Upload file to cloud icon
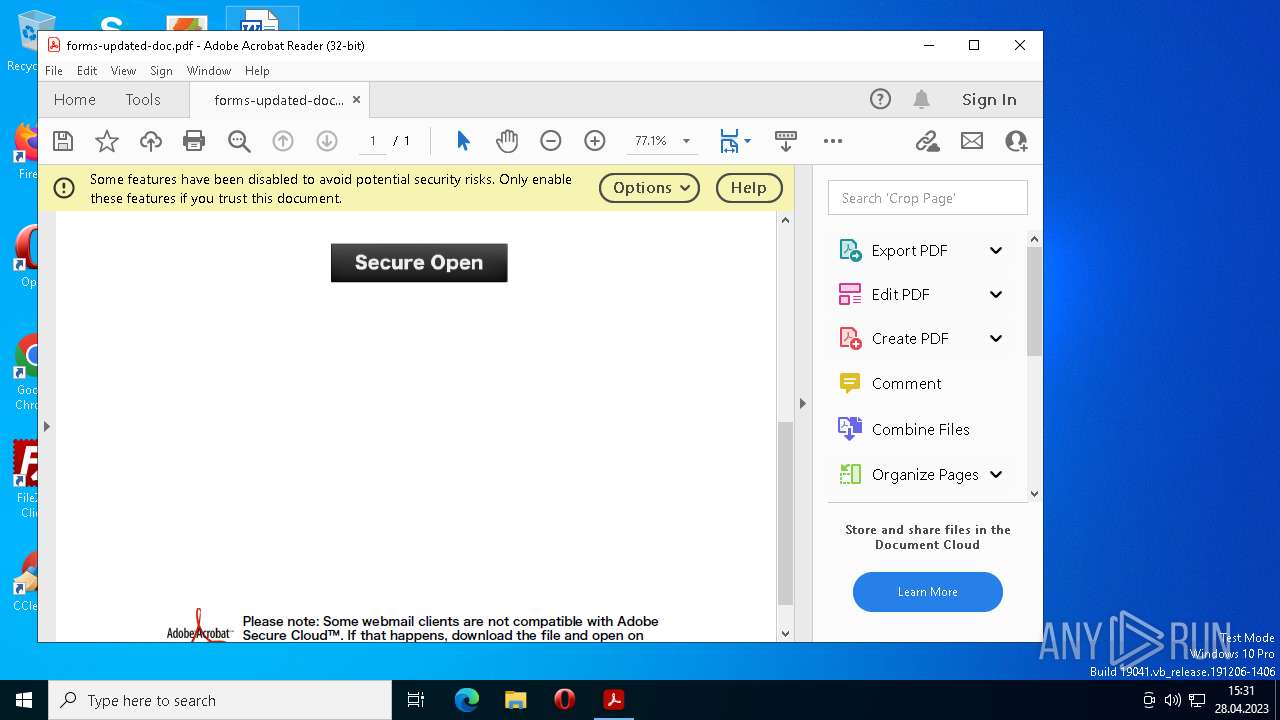 click(151, 141)
